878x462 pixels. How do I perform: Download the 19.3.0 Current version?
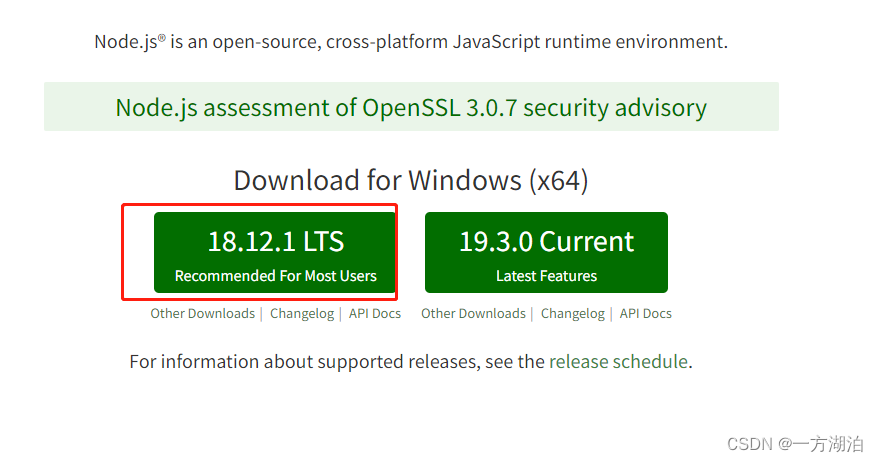[x=546, y=252]
